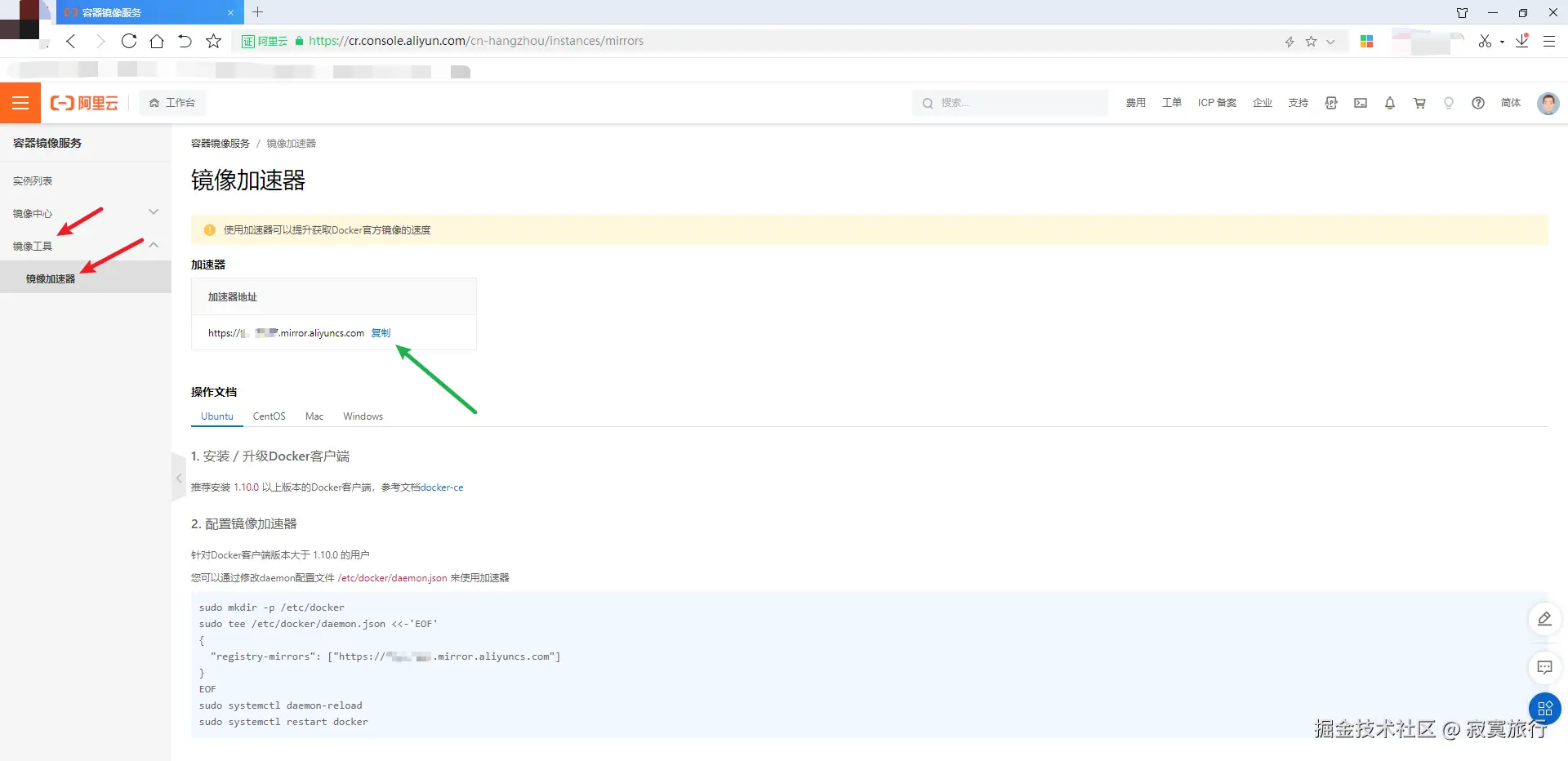Switch to the CentOS tab
The width and height of the screenshot is (1568, 761).
269,416
